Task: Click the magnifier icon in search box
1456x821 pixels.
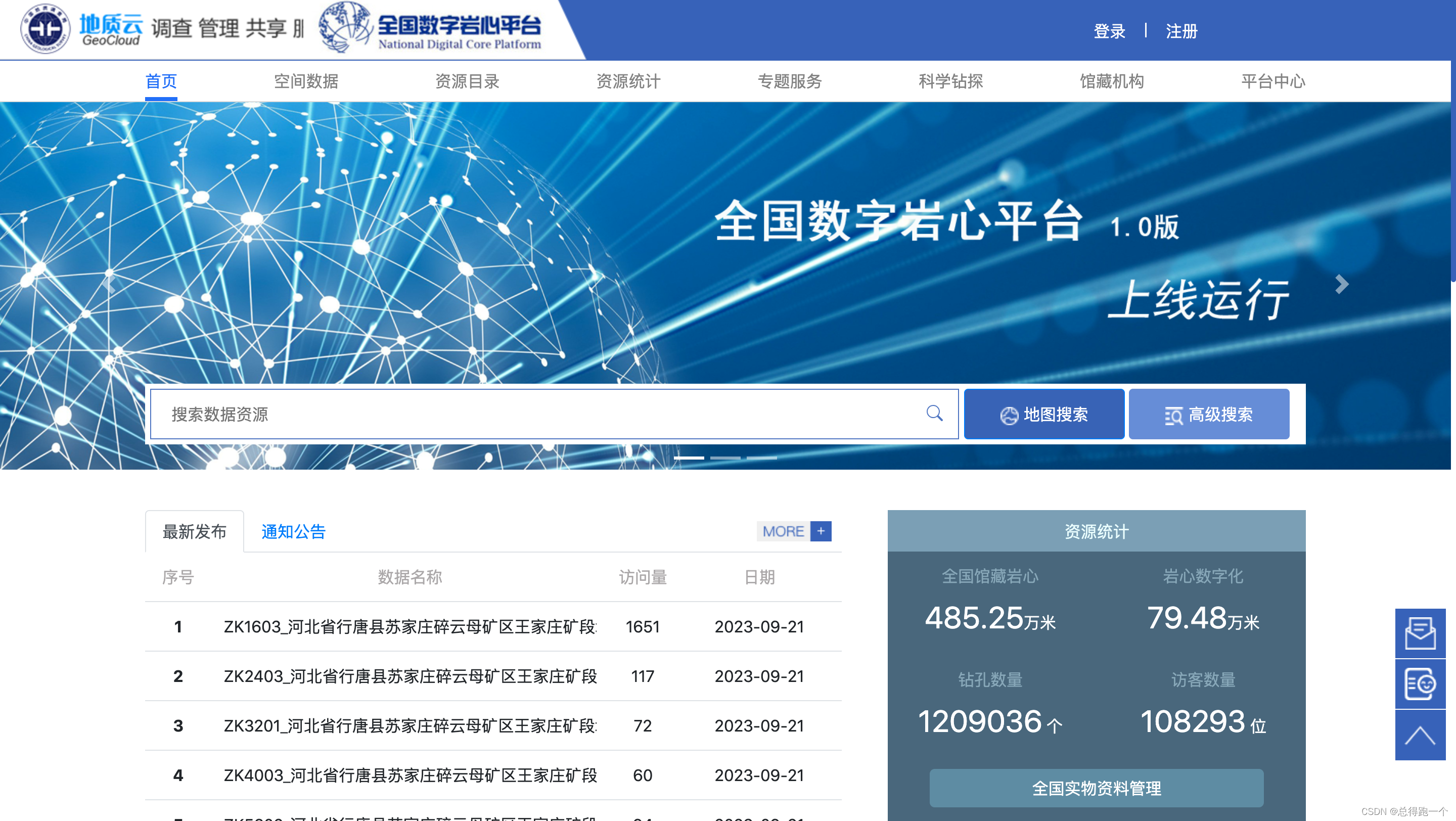Action: pos(934,414)
